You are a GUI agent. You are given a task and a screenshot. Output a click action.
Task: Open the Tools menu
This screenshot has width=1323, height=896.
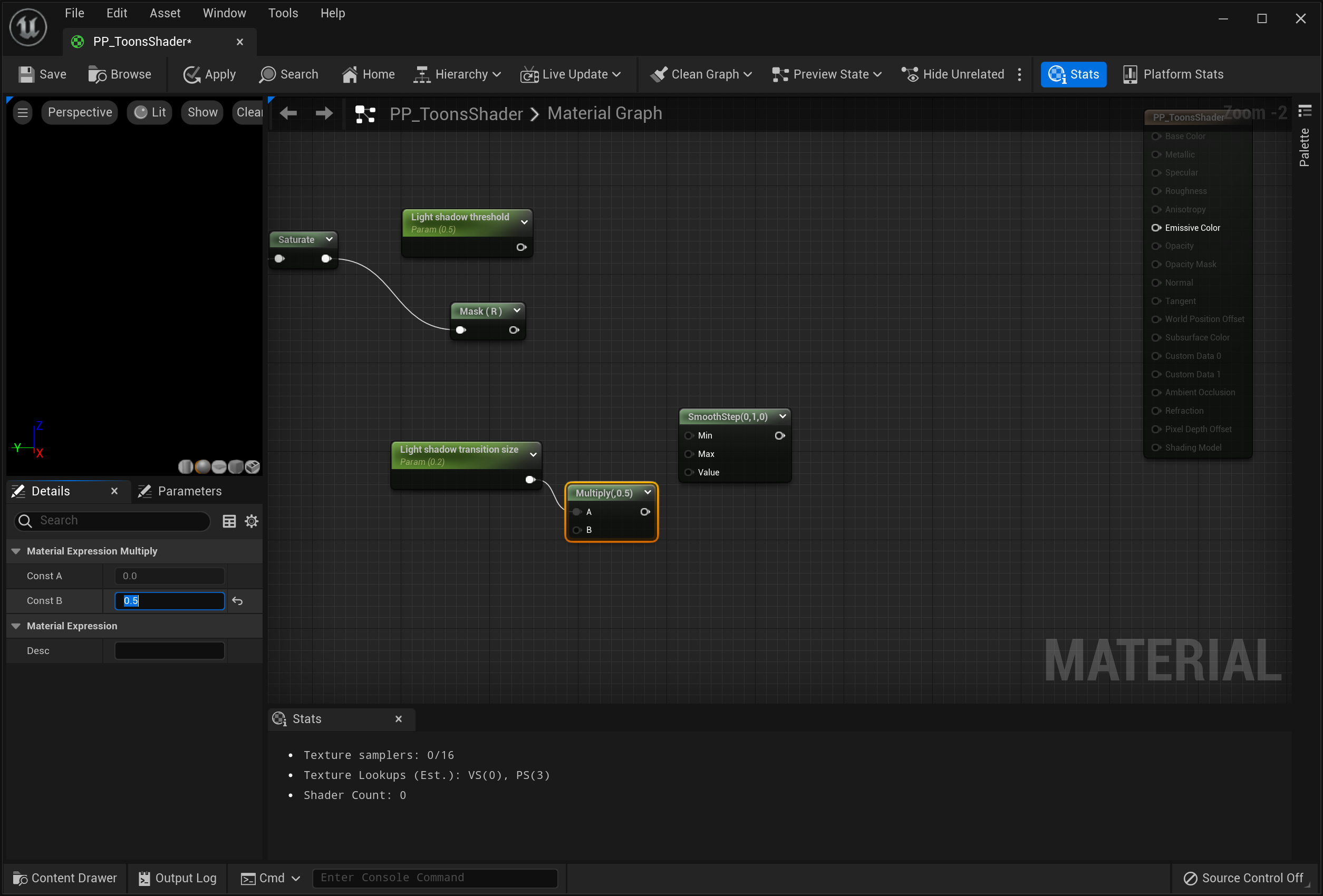283,13
